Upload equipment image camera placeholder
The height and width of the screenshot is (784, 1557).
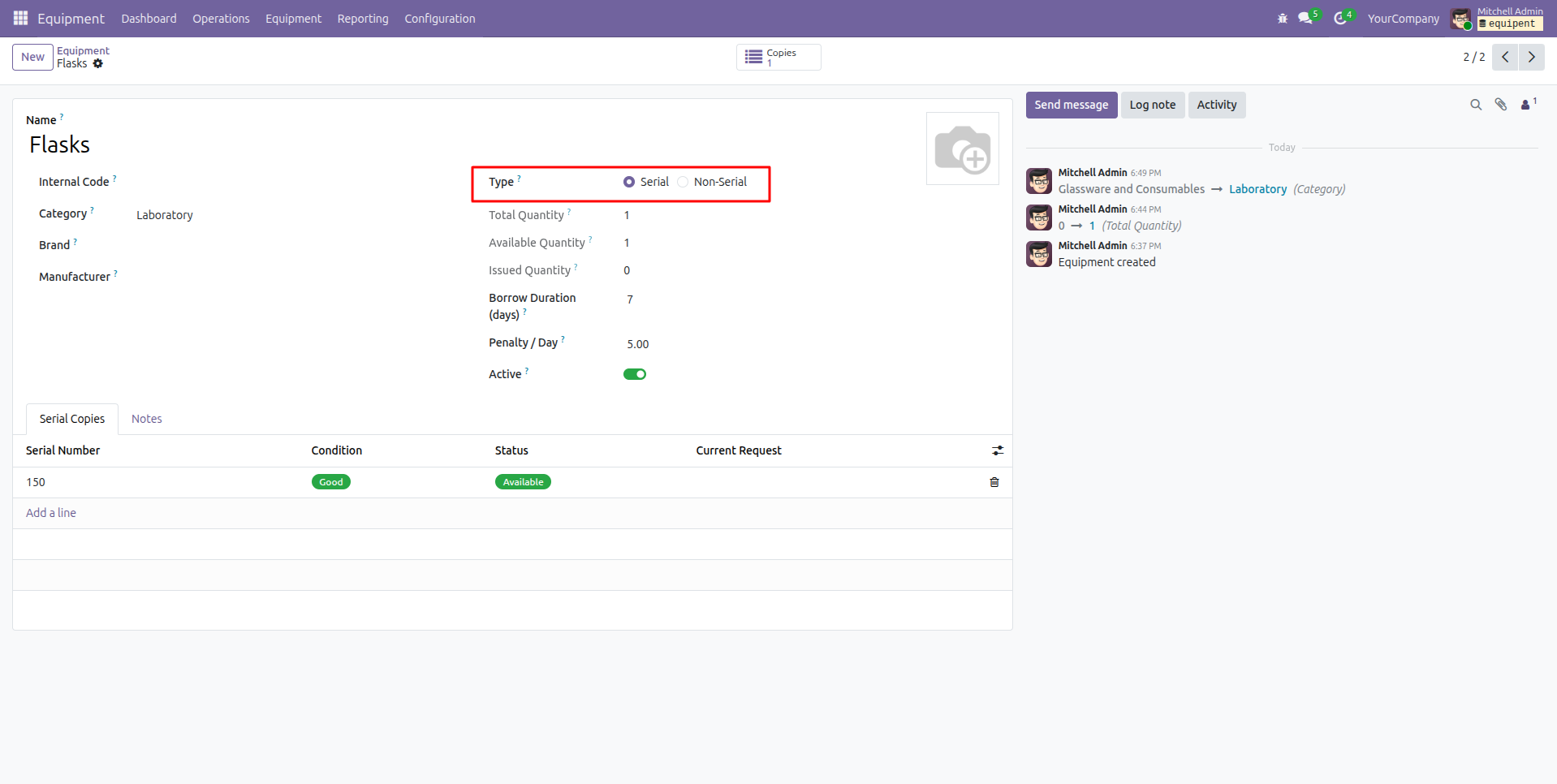tap(963, 149)
